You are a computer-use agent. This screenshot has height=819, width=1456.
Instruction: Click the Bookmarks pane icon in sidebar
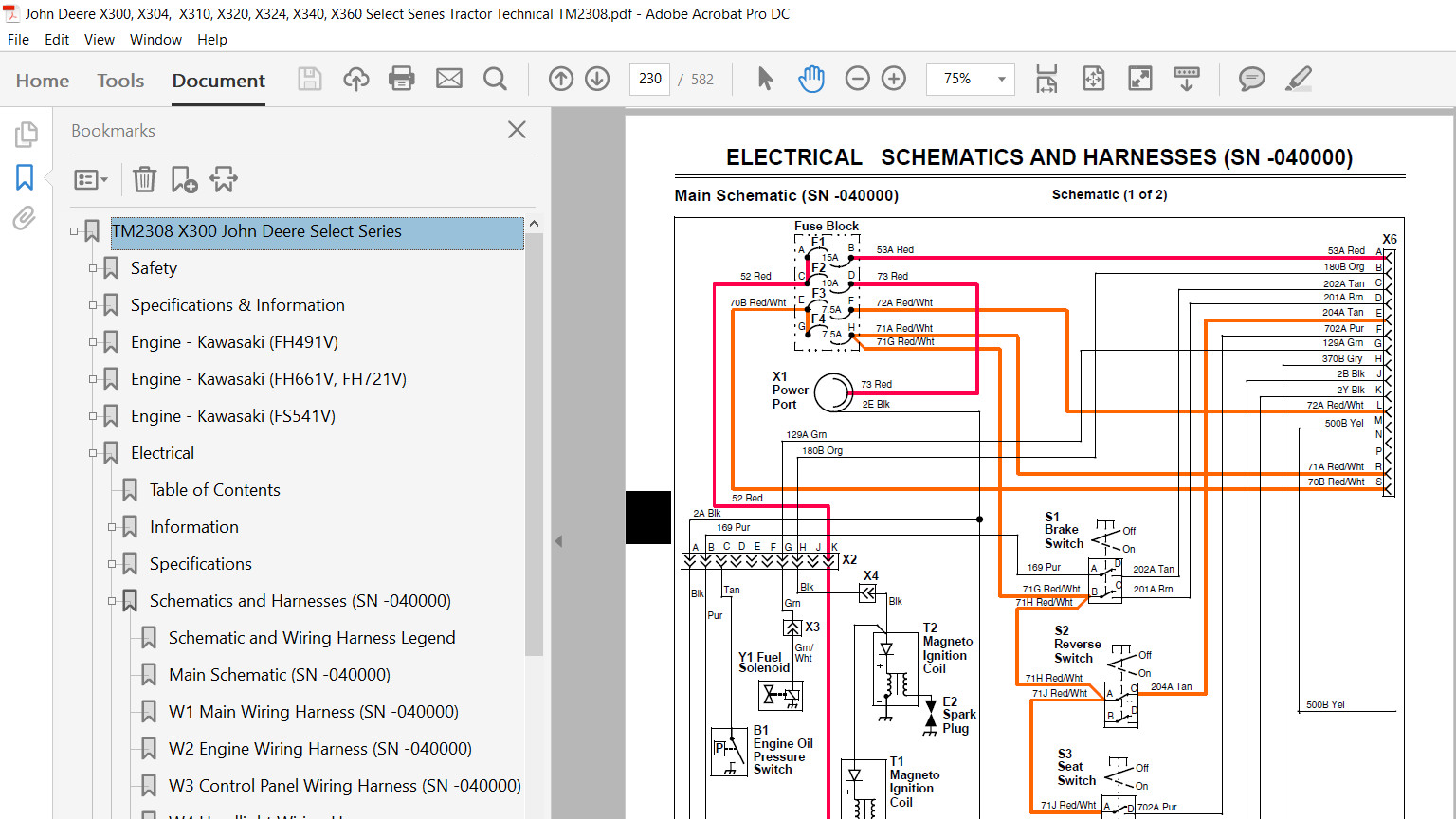point(25,177)
